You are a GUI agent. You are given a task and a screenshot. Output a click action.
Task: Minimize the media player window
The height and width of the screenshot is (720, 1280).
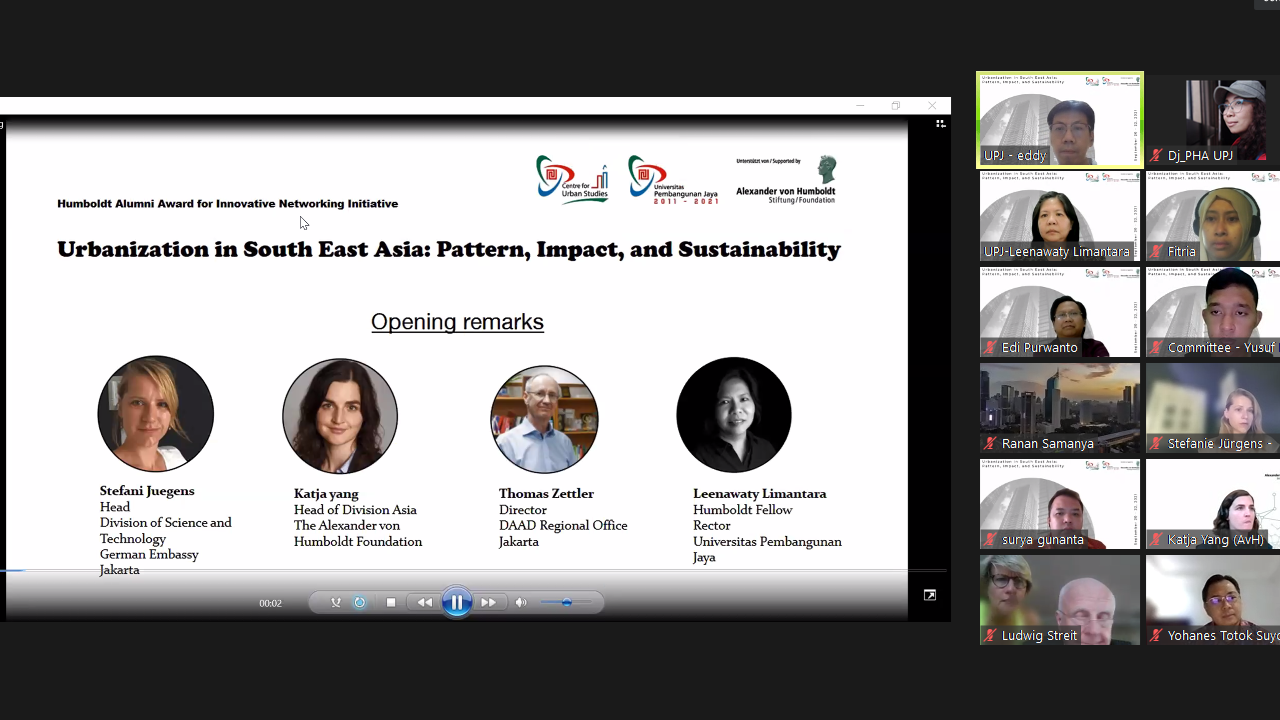pos(860,106)
